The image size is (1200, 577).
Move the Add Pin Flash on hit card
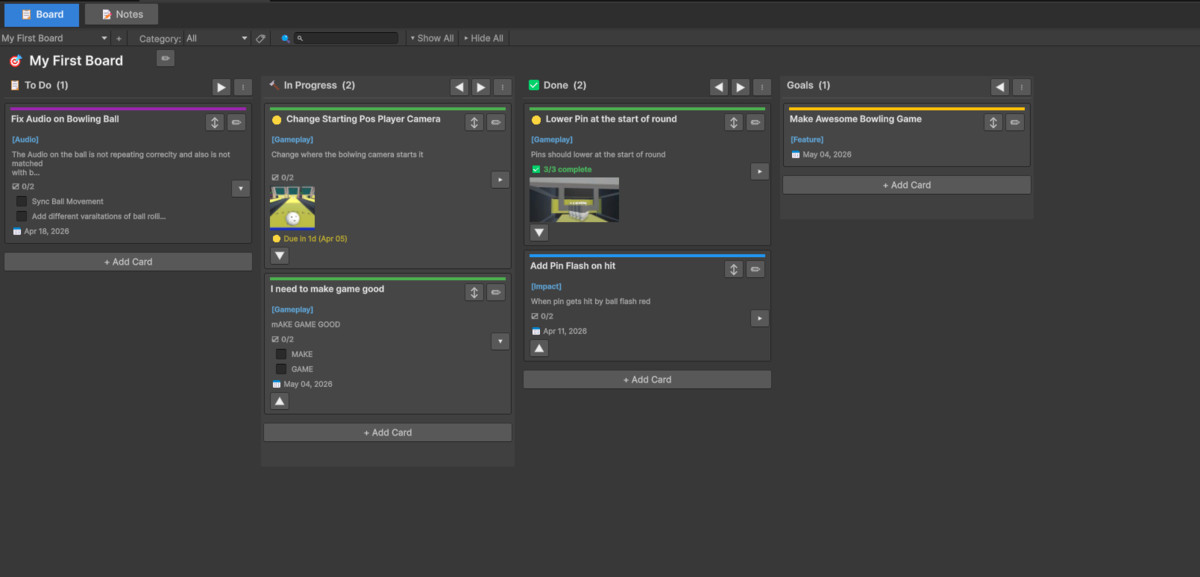734,269
